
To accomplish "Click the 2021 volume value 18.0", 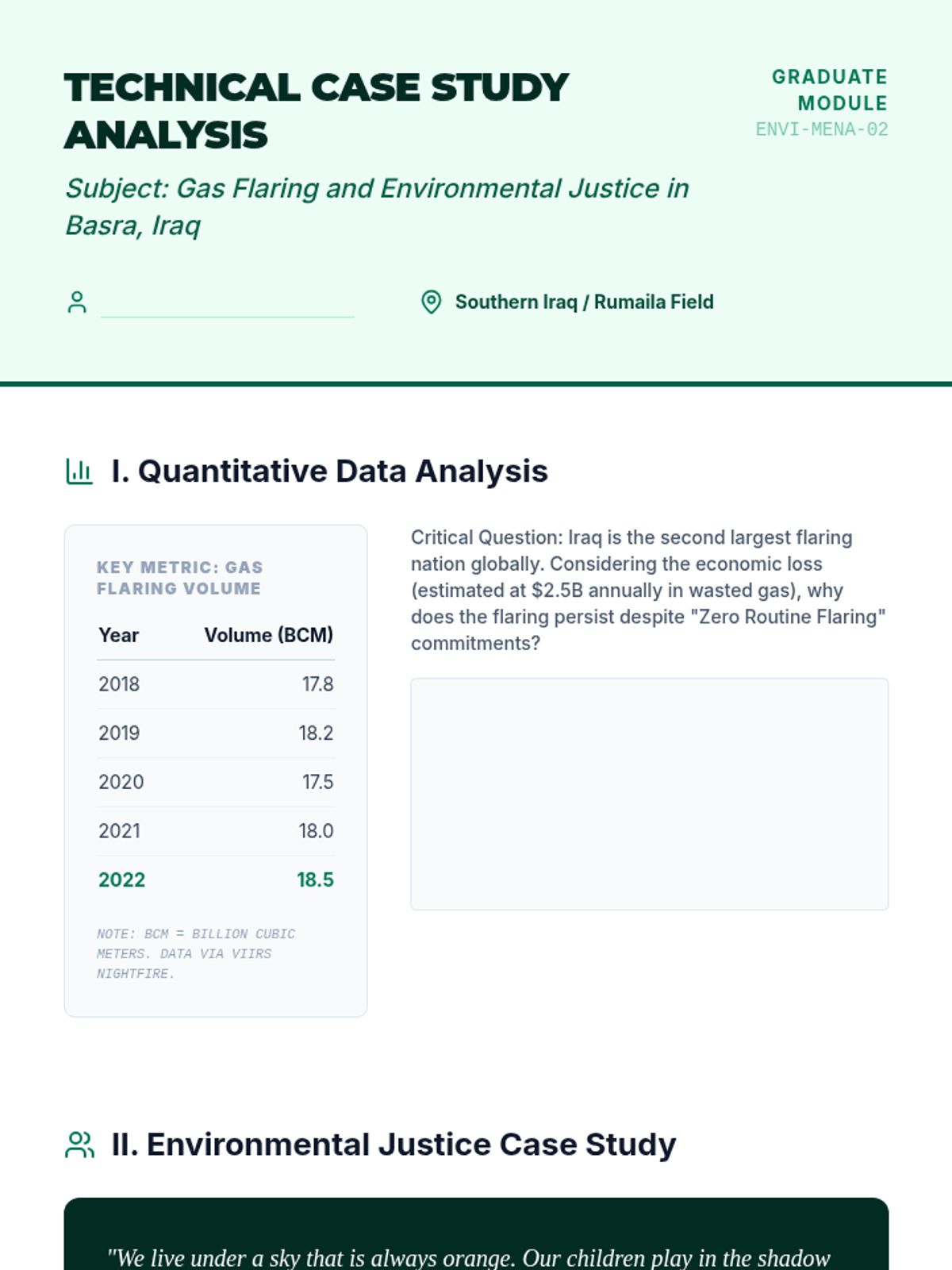I will click(x=316, y=831).
